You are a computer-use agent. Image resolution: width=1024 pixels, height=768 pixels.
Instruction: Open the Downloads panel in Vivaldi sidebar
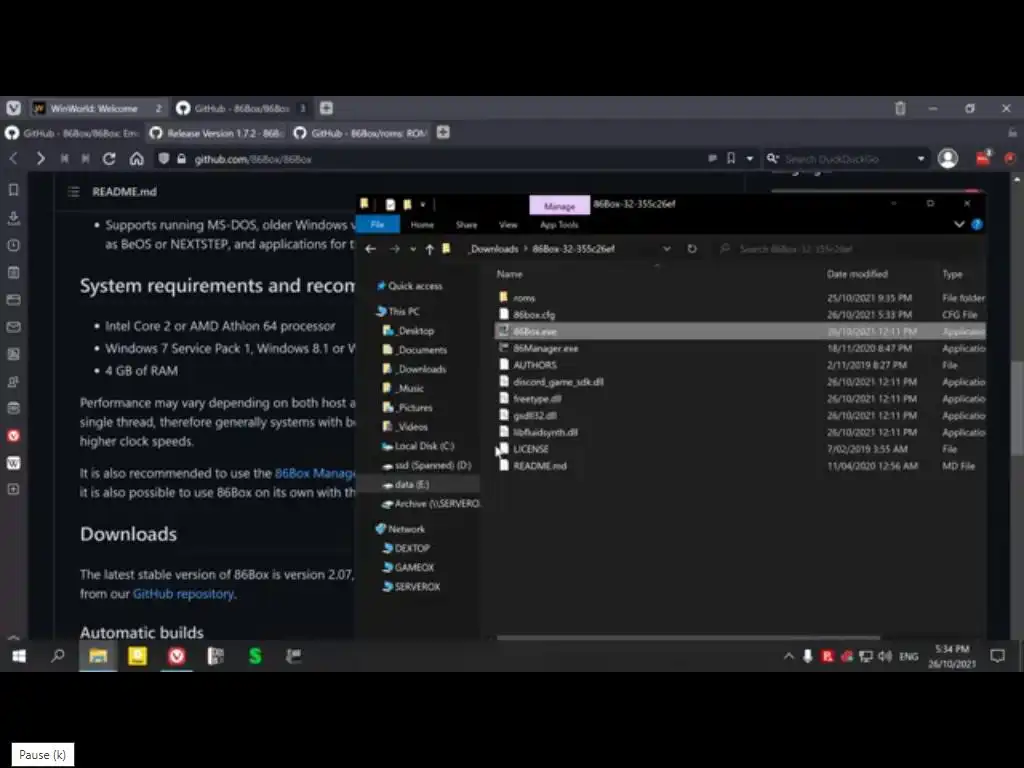click(13, 217)
